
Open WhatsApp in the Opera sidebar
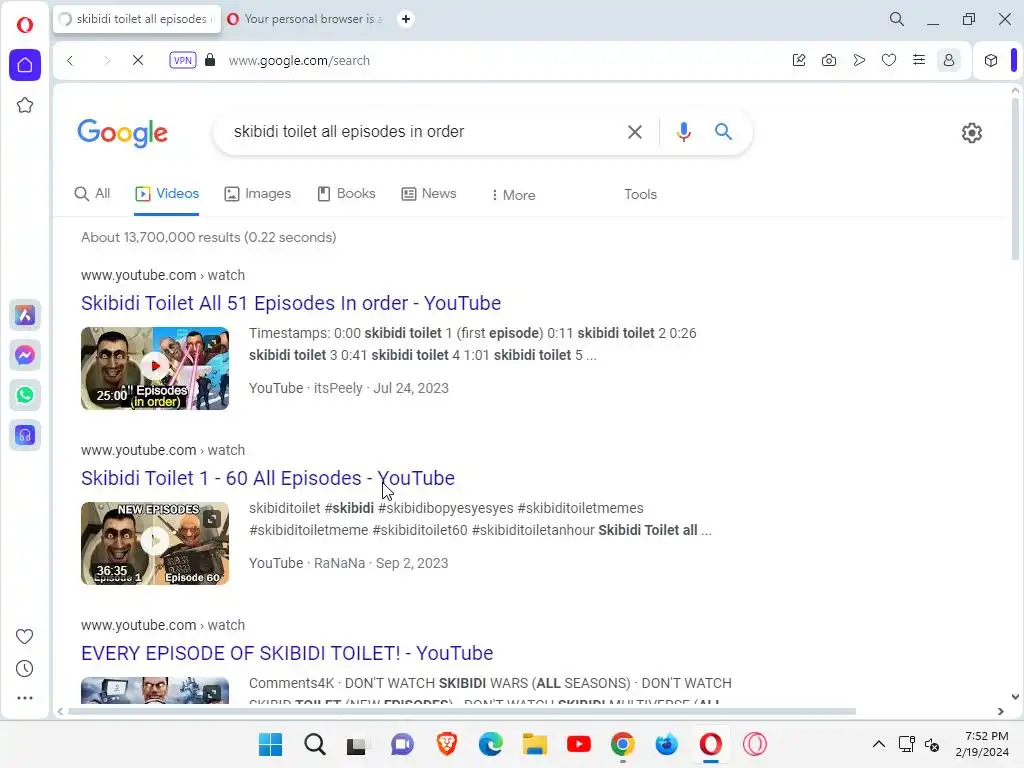pos(25,395)
